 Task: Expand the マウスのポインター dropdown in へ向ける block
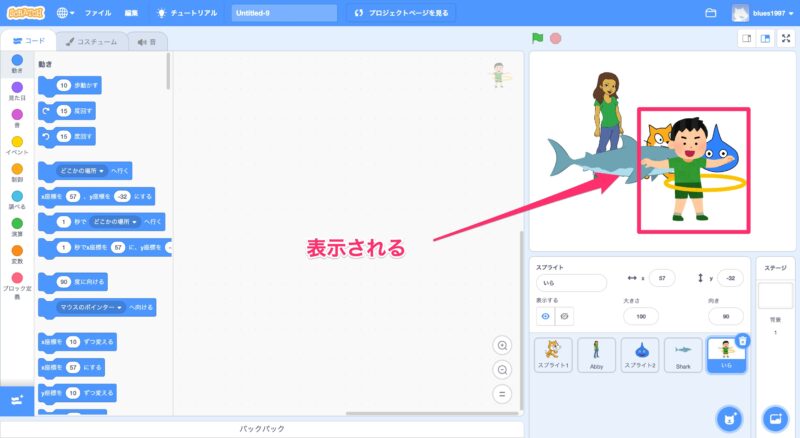tap(93, 307)
